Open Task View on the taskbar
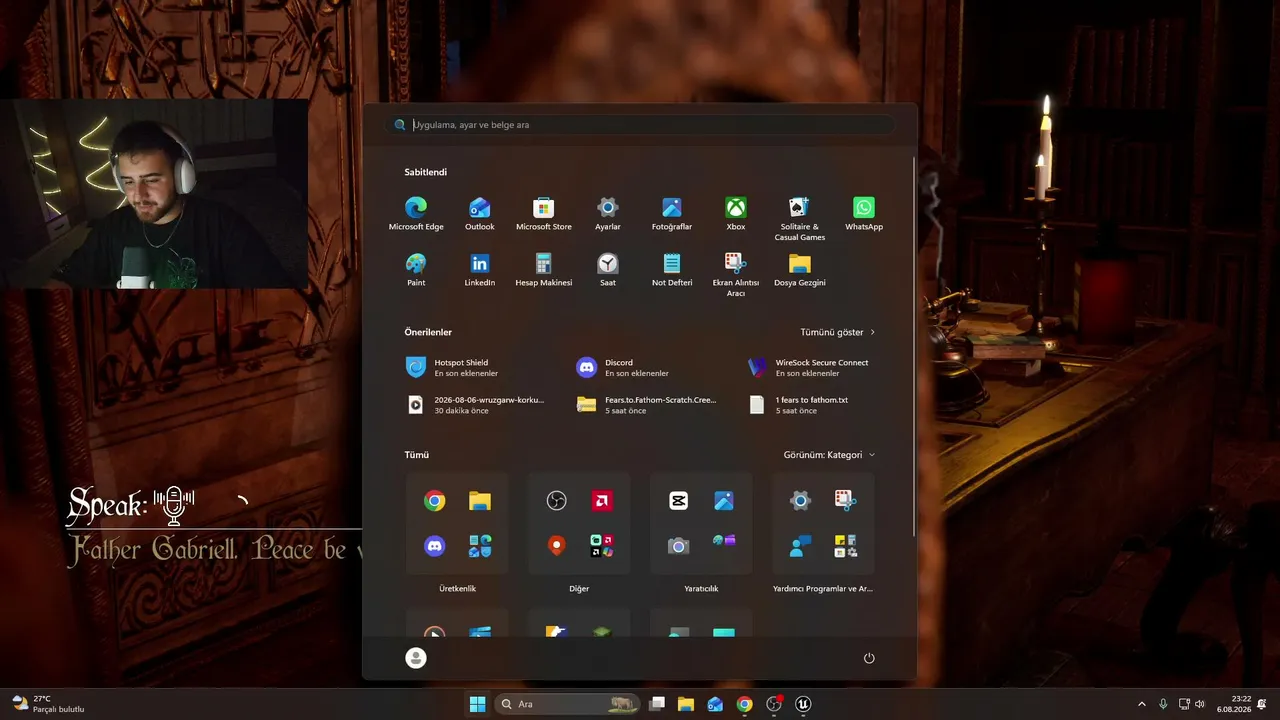Screen dimensions: 1280x720 (x=657, y=704)
